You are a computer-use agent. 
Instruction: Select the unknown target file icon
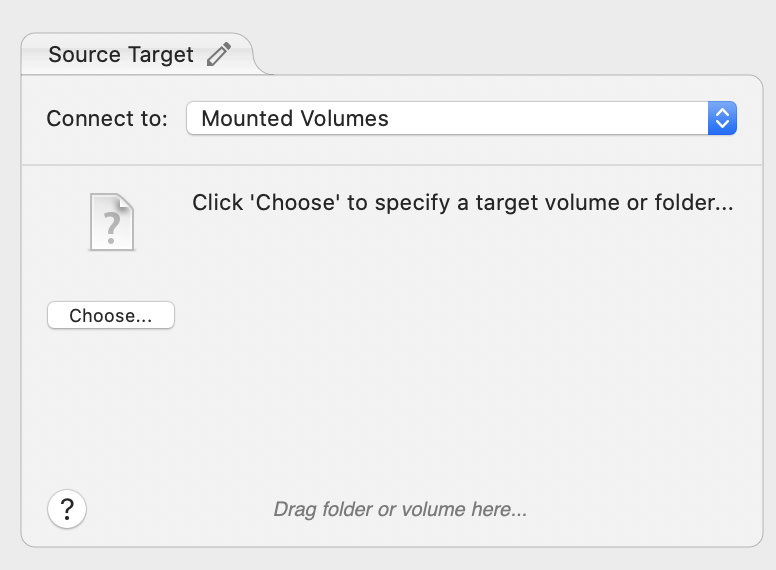[x=112, y=222]
